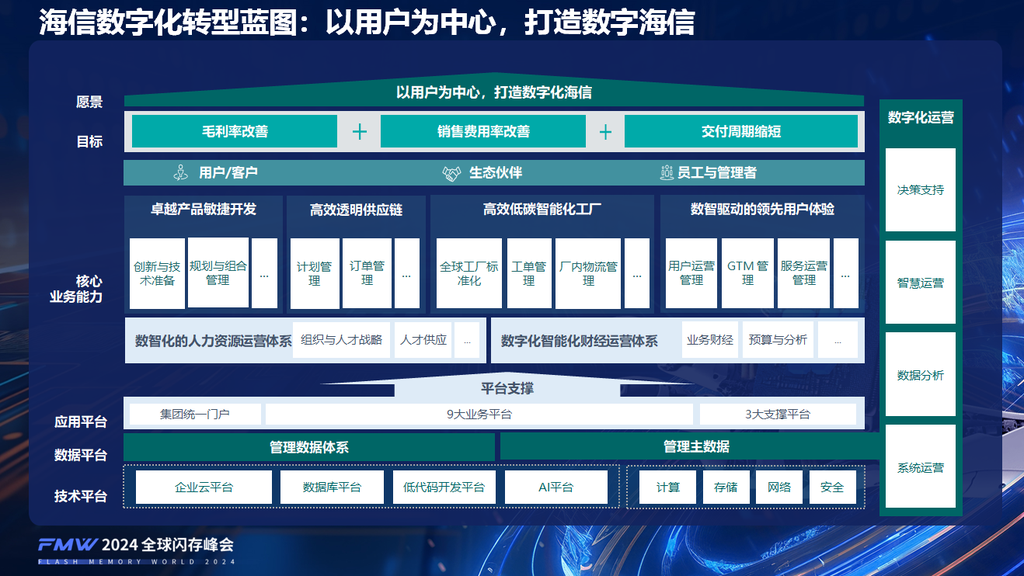Click the employee icon beside 员工与管理者
Image resolution: width=1024 pixels, height=576 pixels.
[x=666, y=172]
